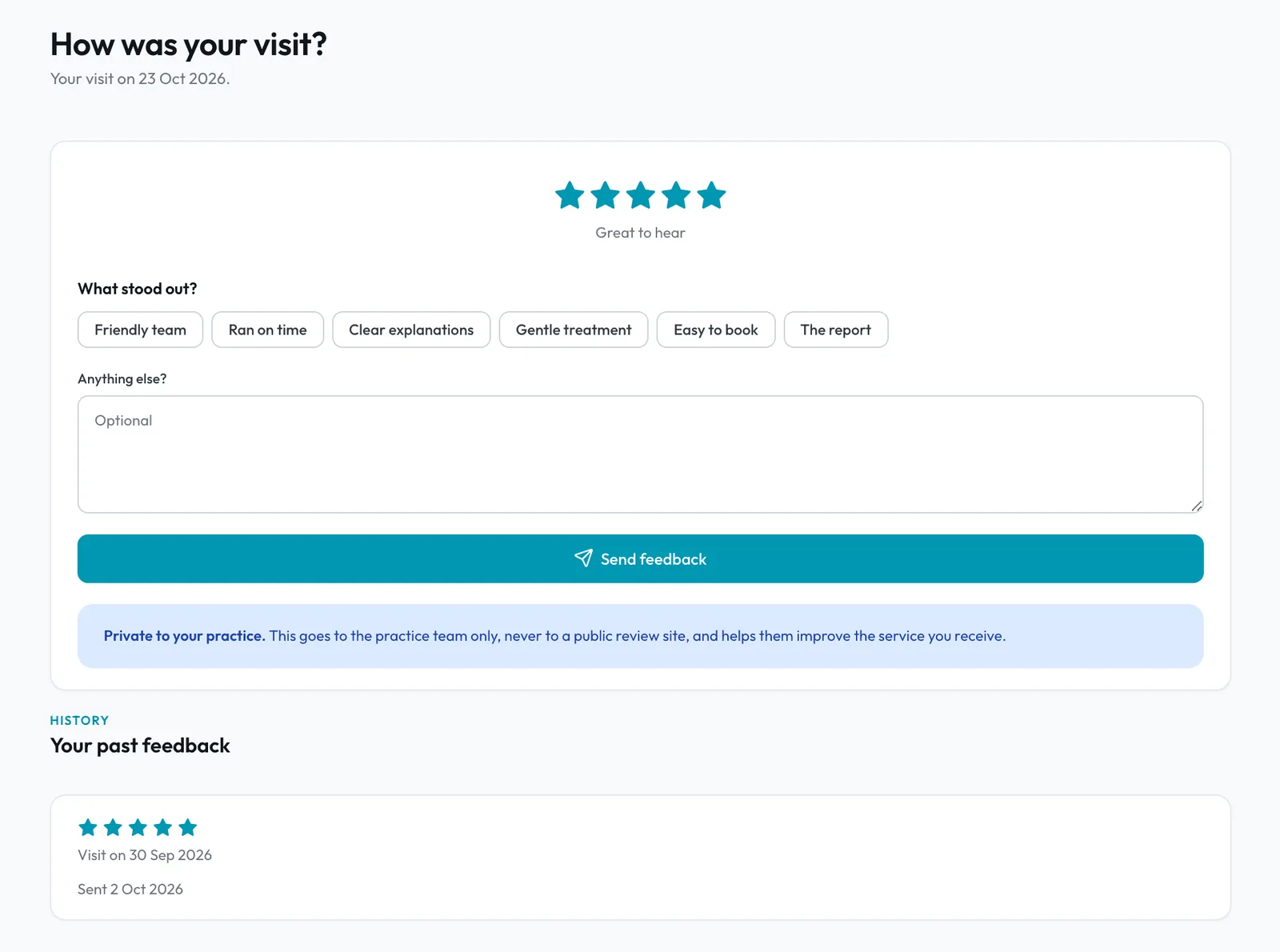Give a five star rating
The height and width of the screenshot is (952, 1280).
pos(711,195)
